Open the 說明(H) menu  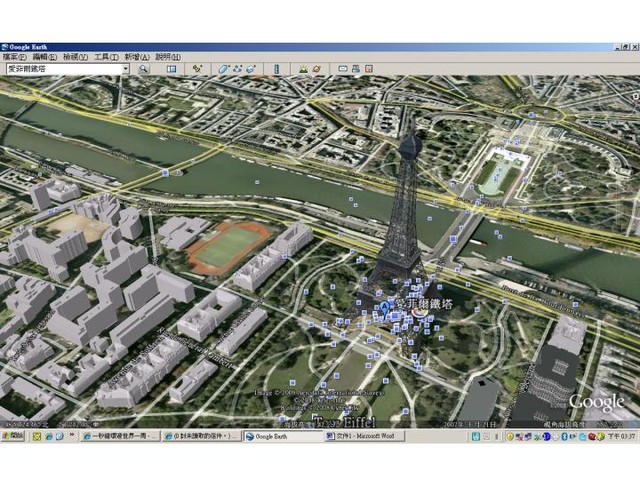168,57
